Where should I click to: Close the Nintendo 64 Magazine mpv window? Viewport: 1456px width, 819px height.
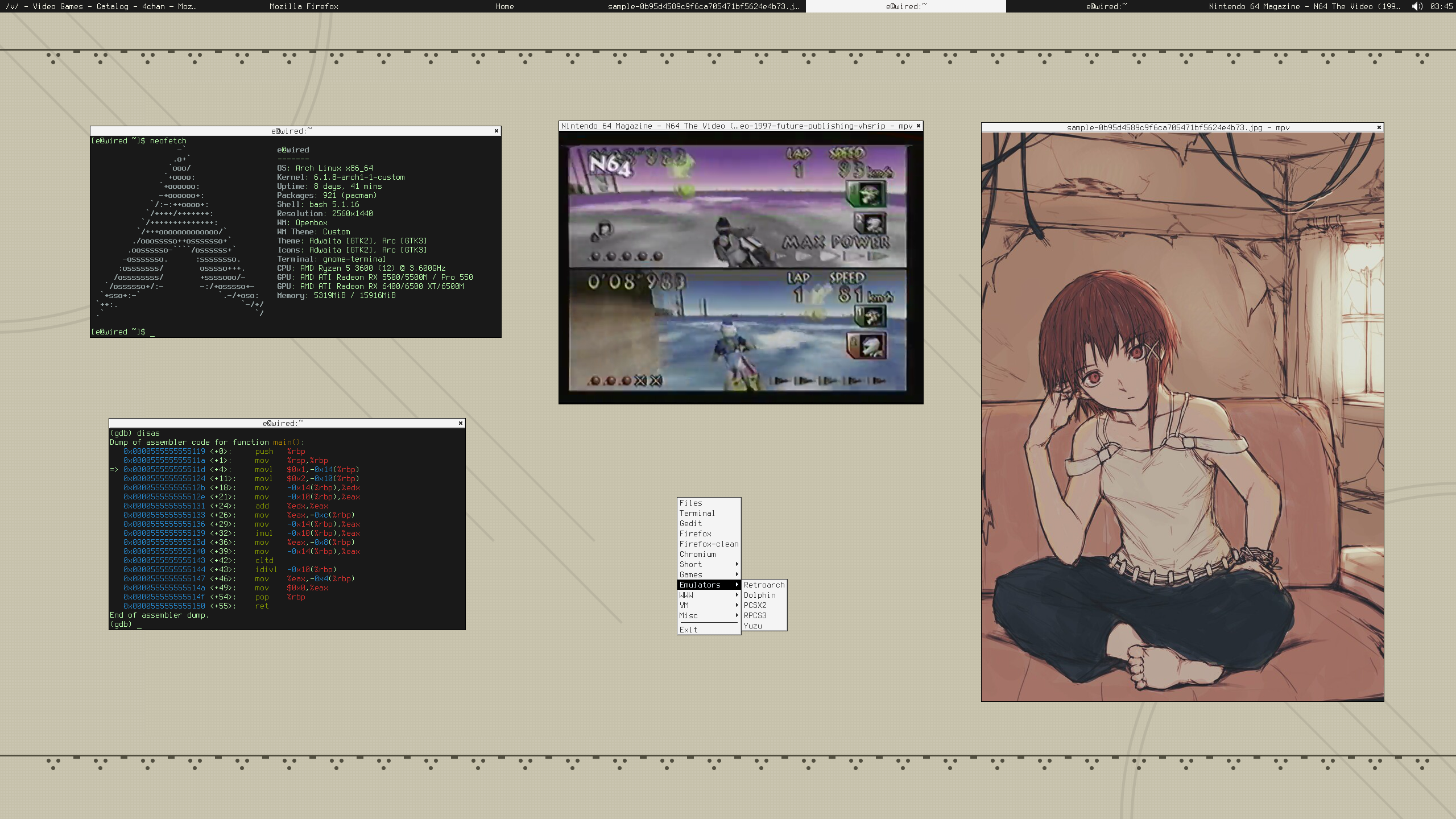tap(918, 126)
